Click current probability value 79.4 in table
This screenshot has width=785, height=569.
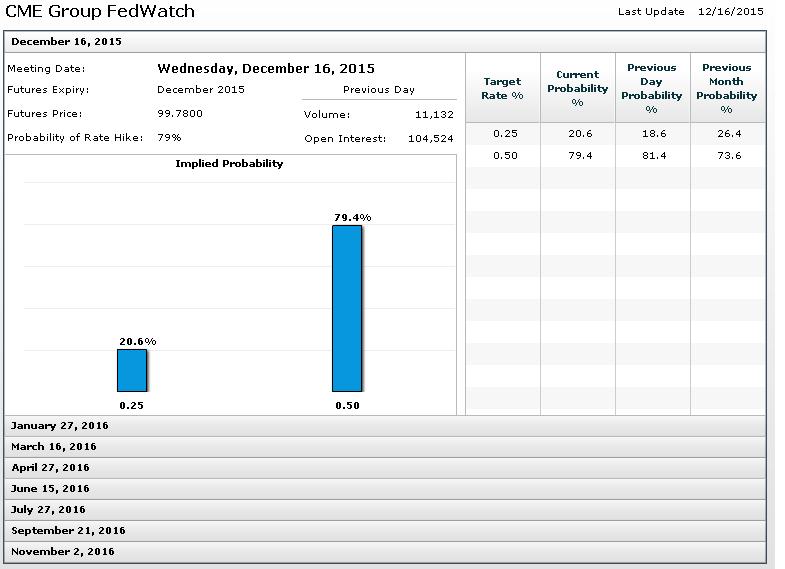point(580,156)
